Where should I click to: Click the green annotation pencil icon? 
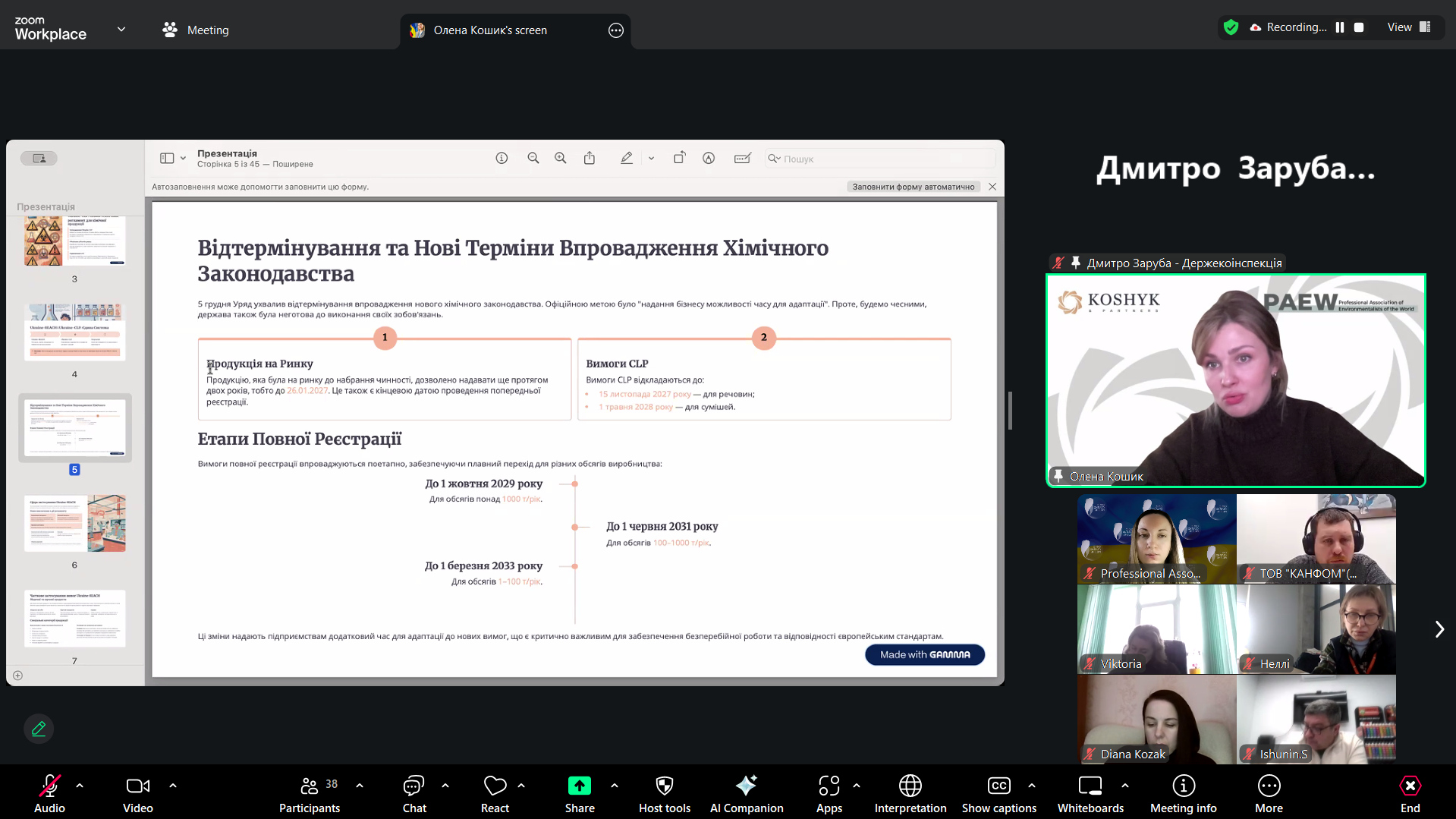tap(39, 729)
